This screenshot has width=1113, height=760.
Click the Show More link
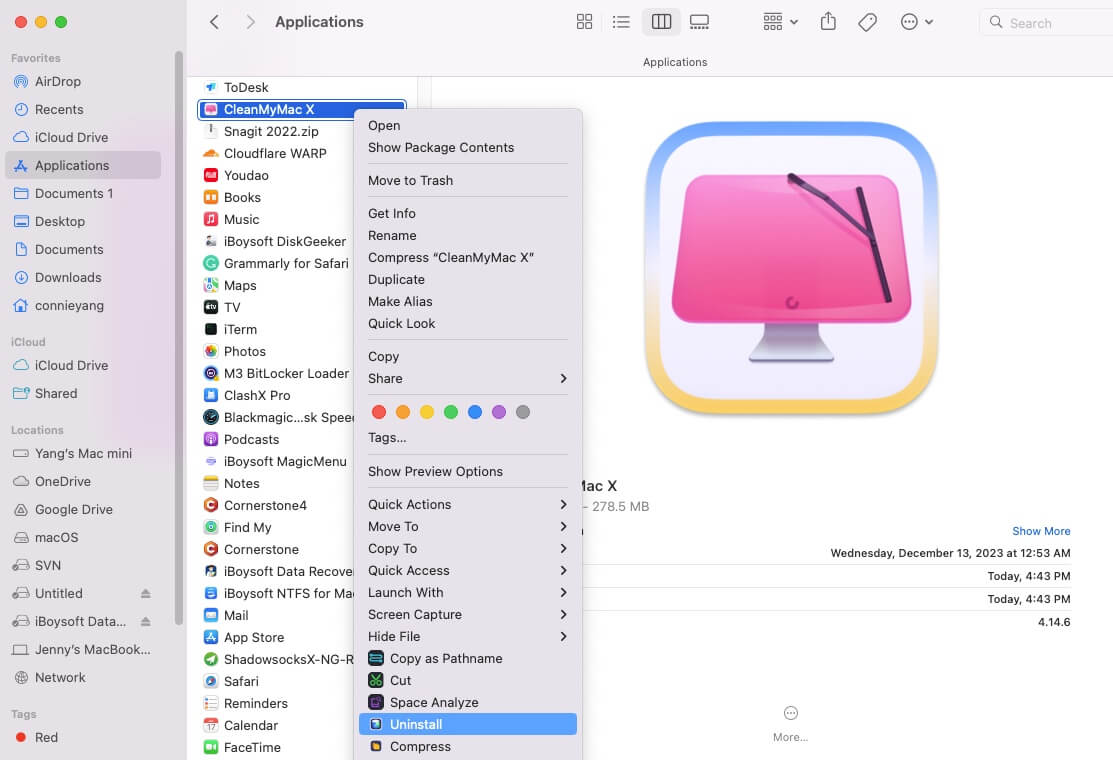coord(1041,531)
